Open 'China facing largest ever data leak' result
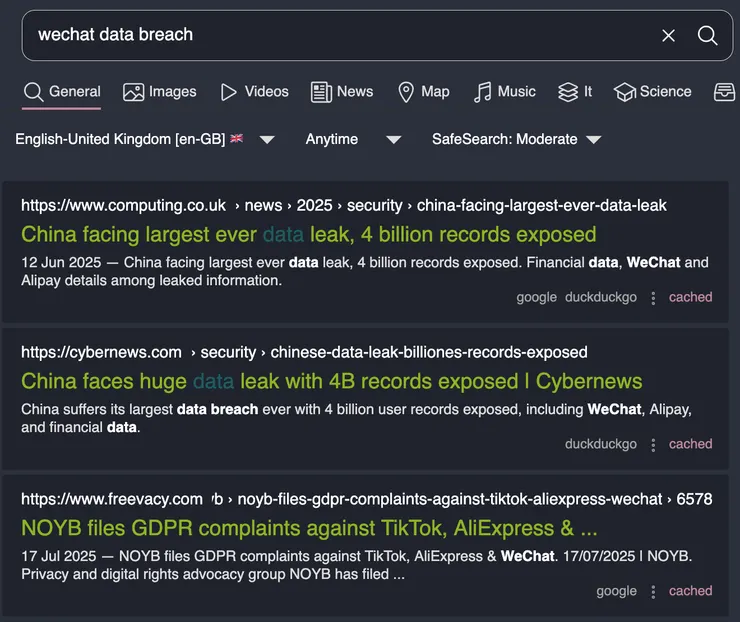The image size is (740, 622). (x=309, y=235)
